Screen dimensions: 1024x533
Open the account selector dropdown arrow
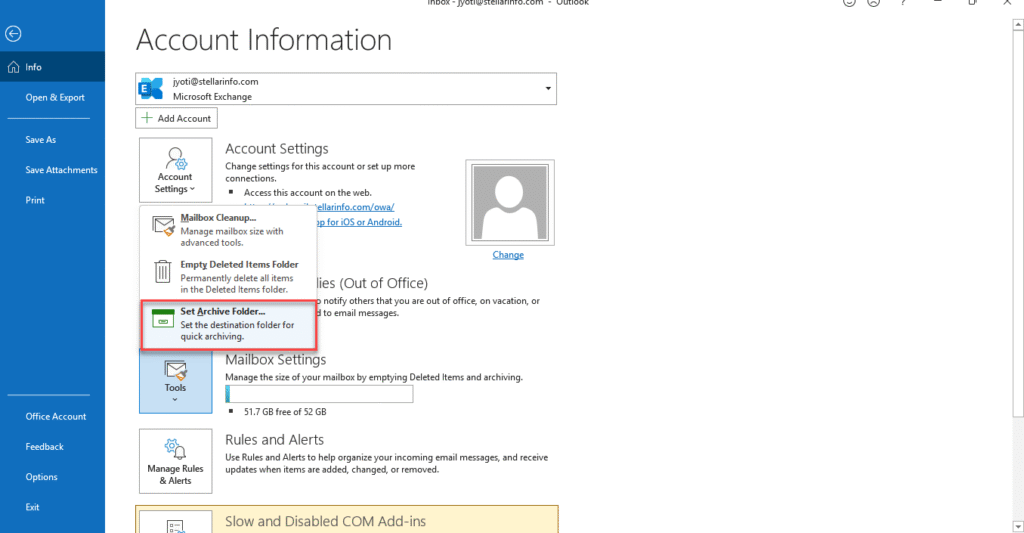[547, 89]
